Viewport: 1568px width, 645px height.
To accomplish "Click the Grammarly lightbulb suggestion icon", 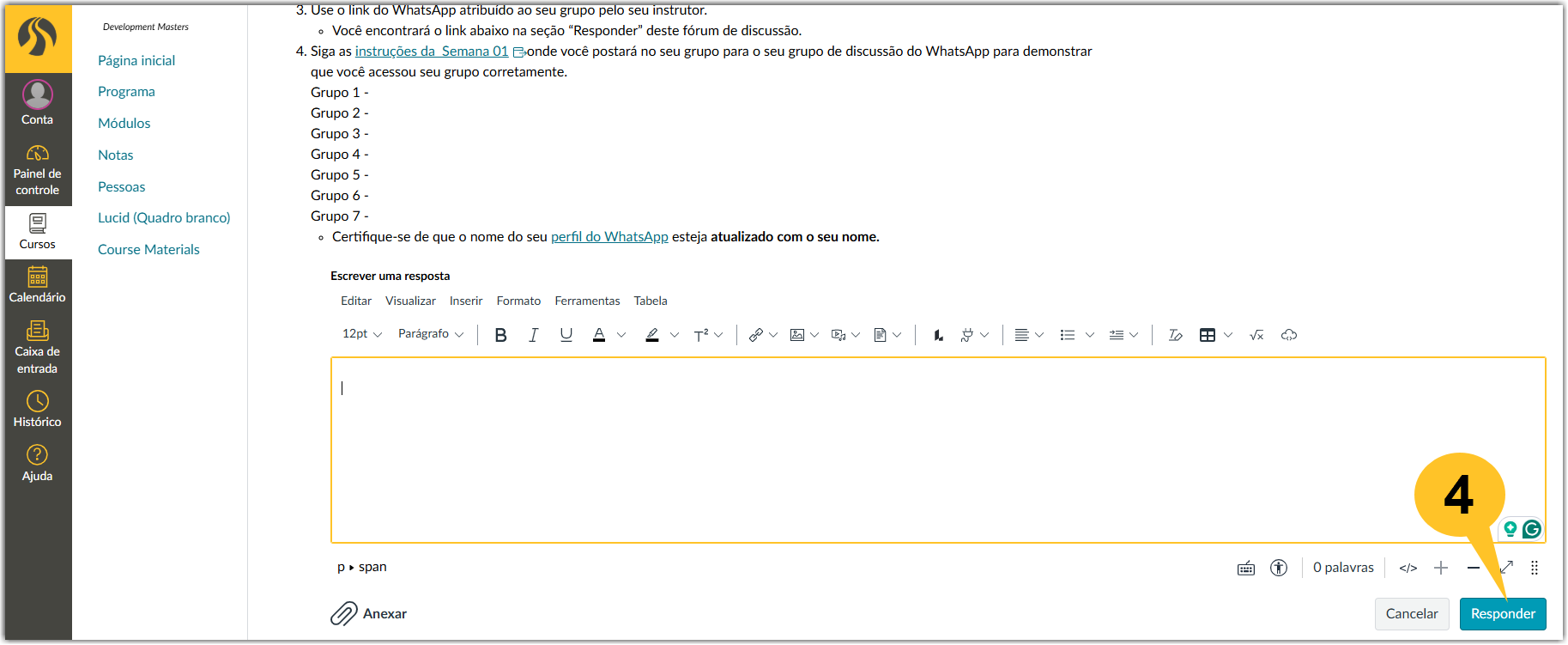I will (x=1510, y=529).
